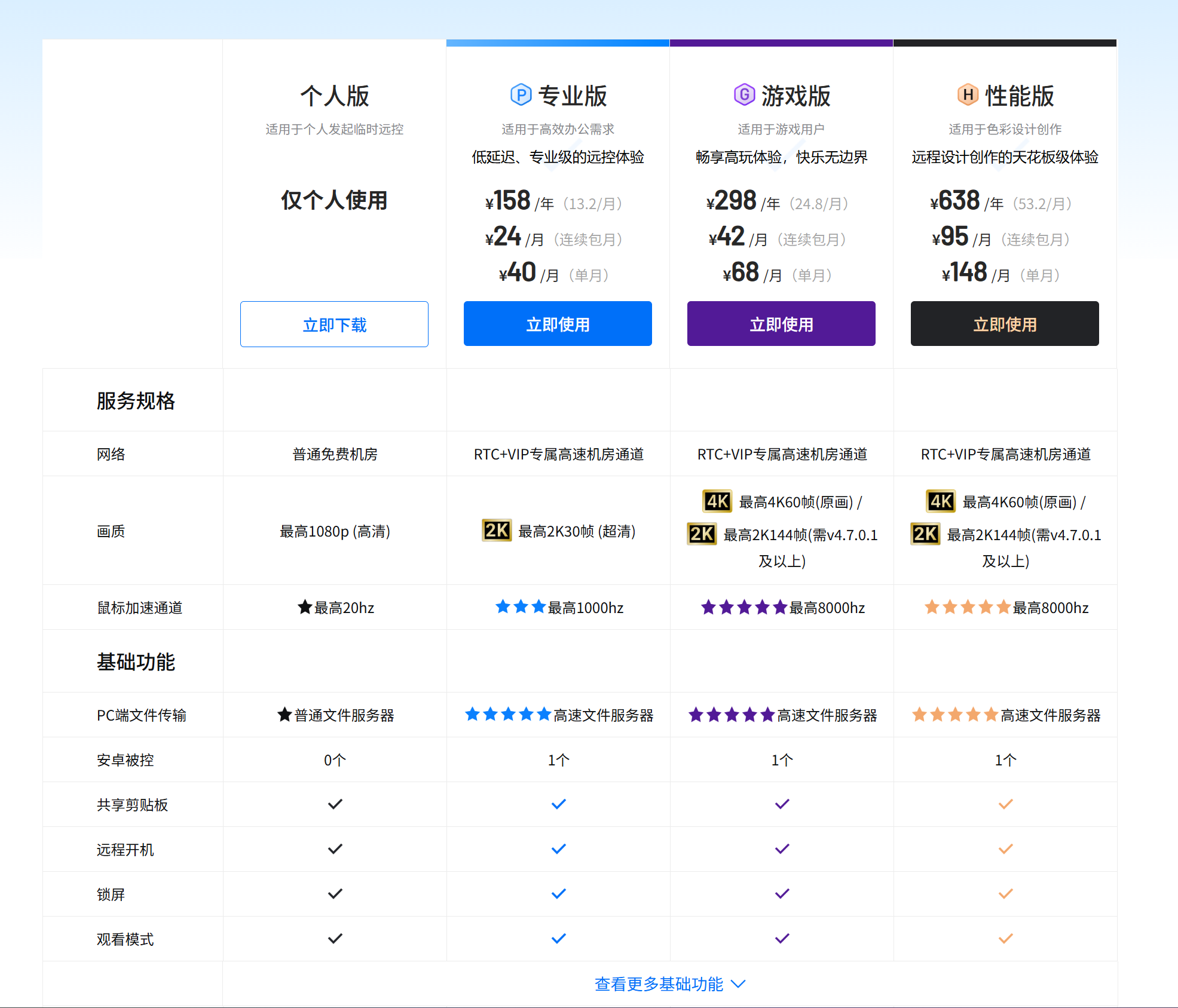
Task: Click the orange H icon beside 性能版
Action: click(968, 95)
